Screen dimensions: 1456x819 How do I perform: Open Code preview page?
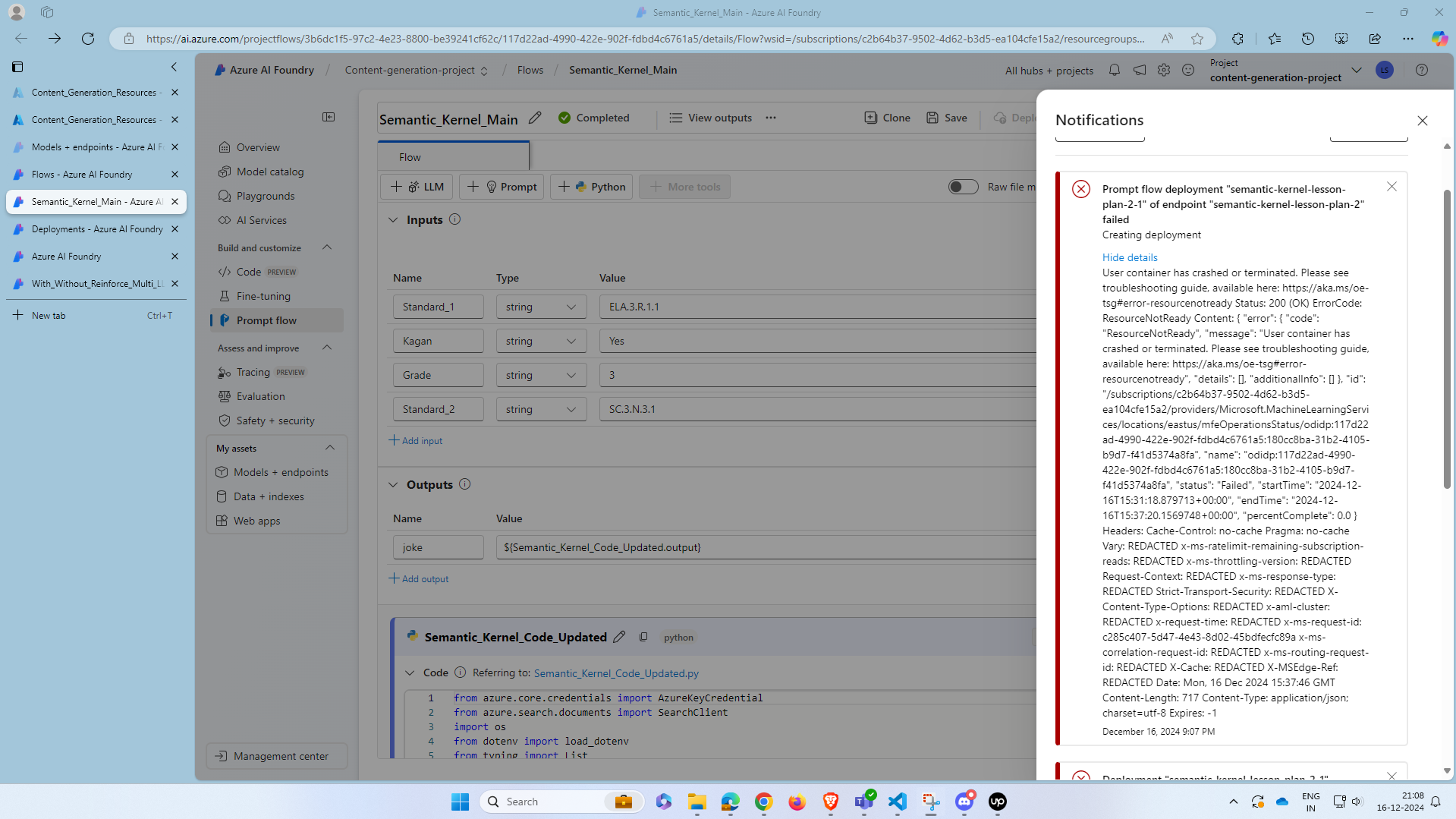258,272
